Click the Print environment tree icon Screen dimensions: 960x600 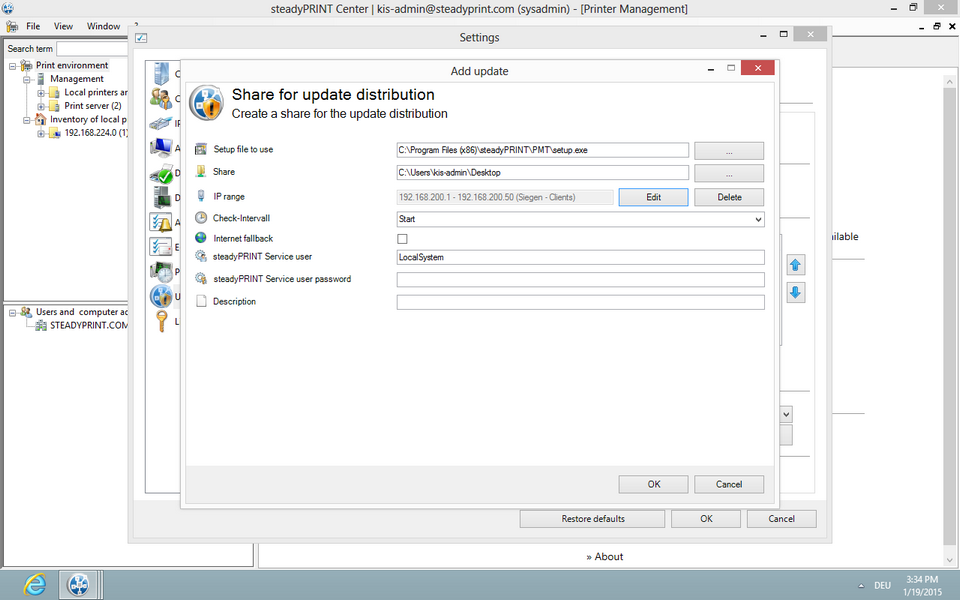[26, 65]
